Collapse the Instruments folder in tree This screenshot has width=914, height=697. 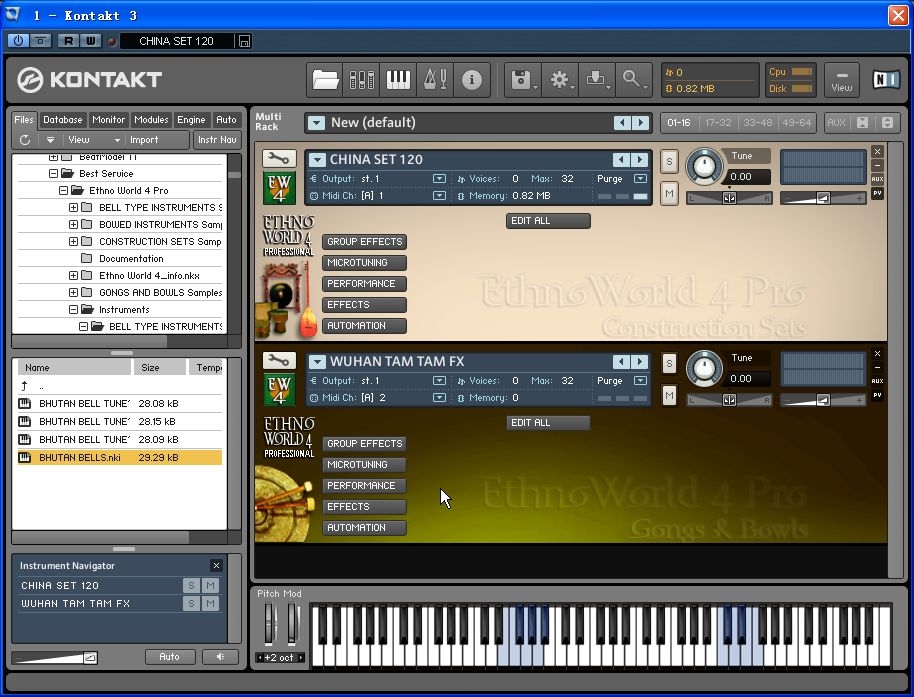tap(73, 309)
